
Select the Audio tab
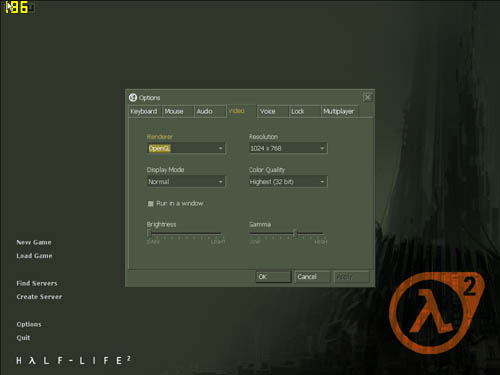[x=210, y=111]
